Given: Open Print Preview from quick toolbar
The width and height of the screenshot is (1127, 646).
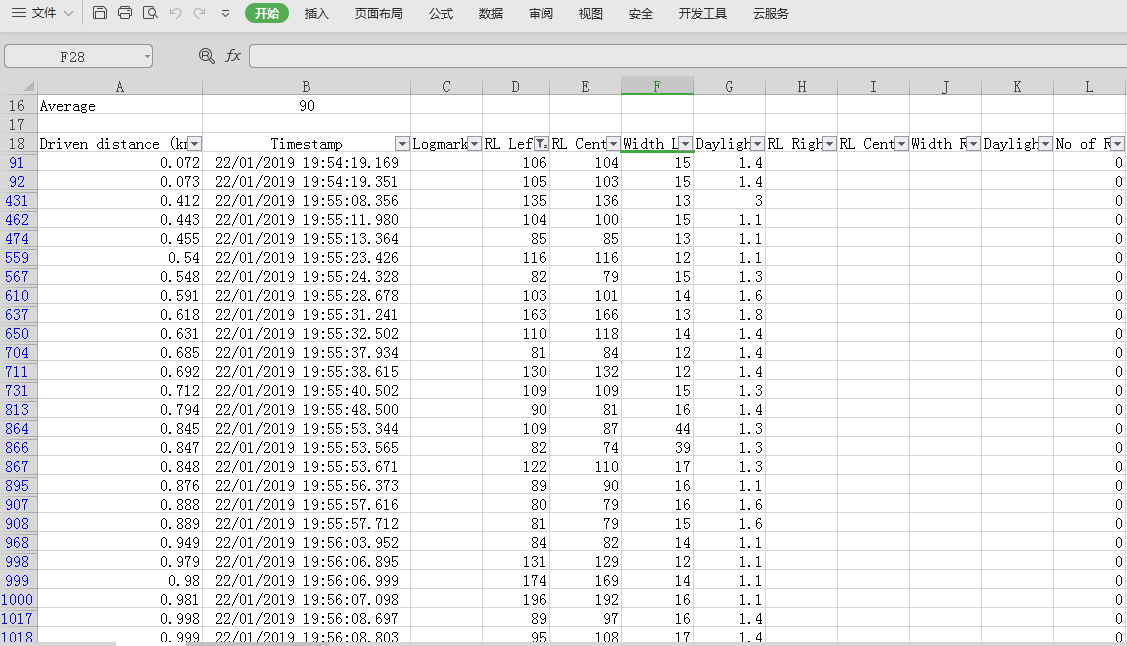Looking at the screenshot, I should pyautogui.click(x=150, y=13).
